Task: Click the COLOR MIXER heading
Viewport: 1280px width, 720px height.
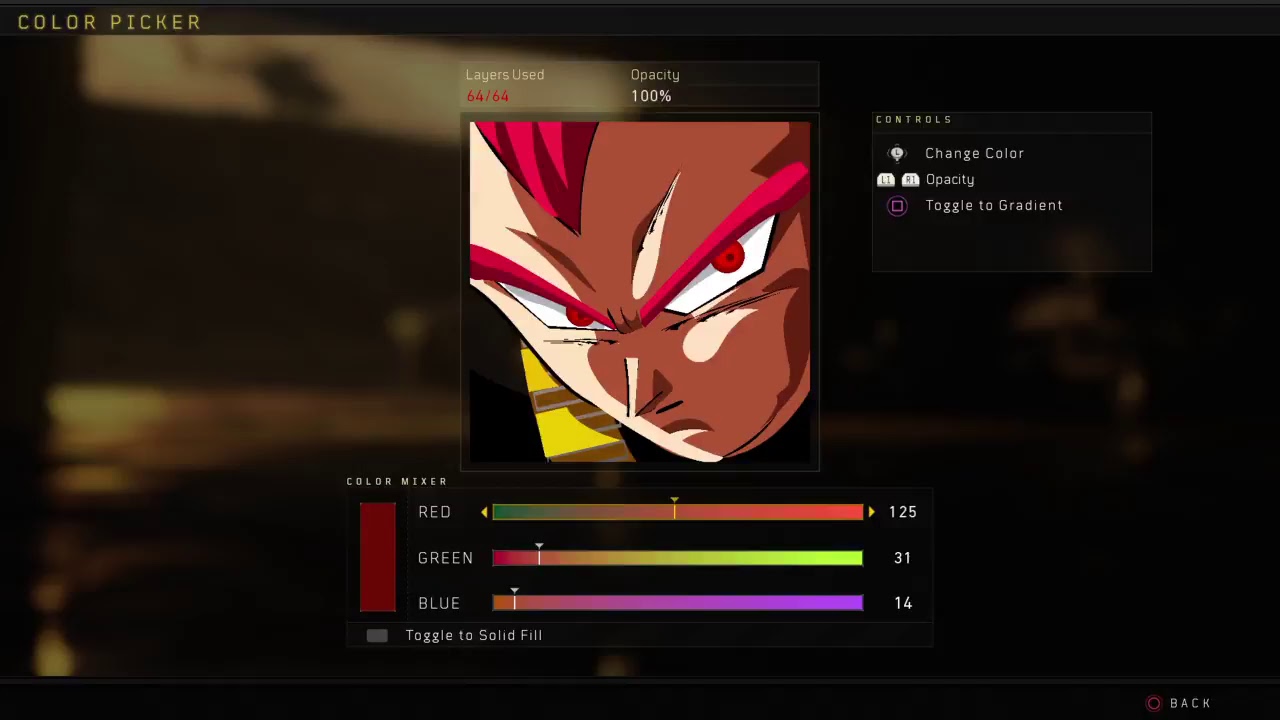Action: click(x=397, y=481)
